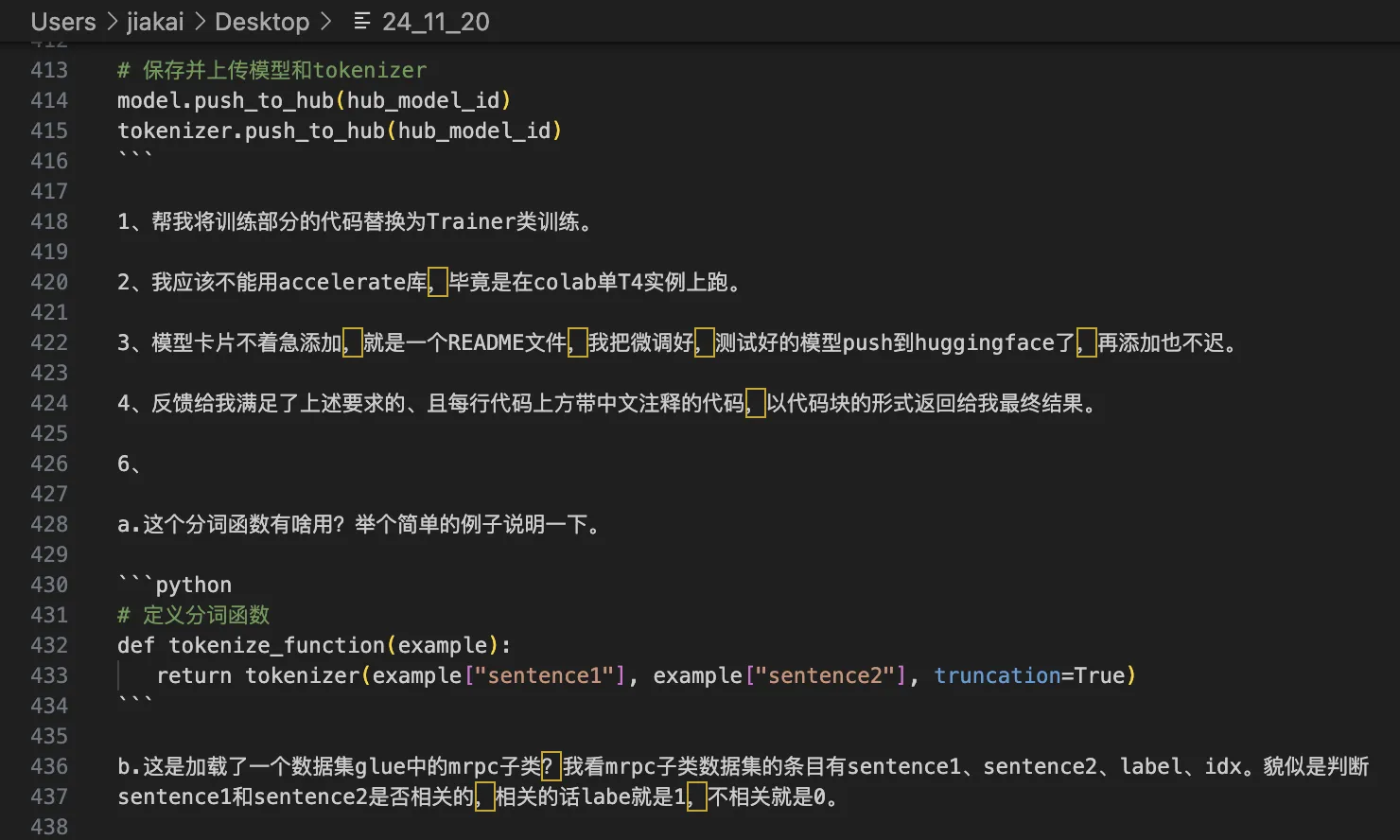The image size is (1400, 840).
Task: Click the word 'README' on line 422
Action: 486,342
